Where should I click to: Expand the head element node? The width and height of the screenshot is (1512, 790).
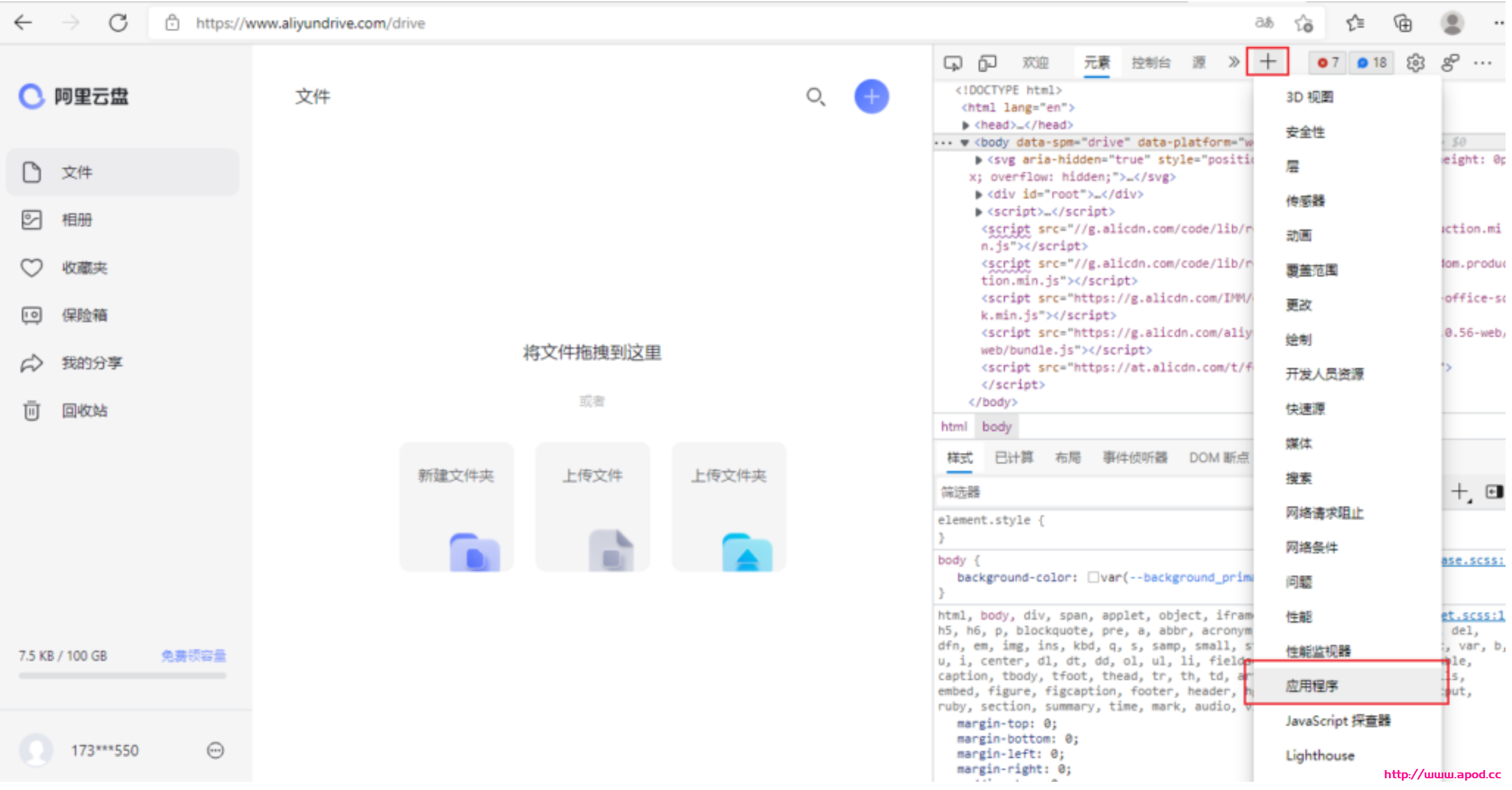(965, 125)
